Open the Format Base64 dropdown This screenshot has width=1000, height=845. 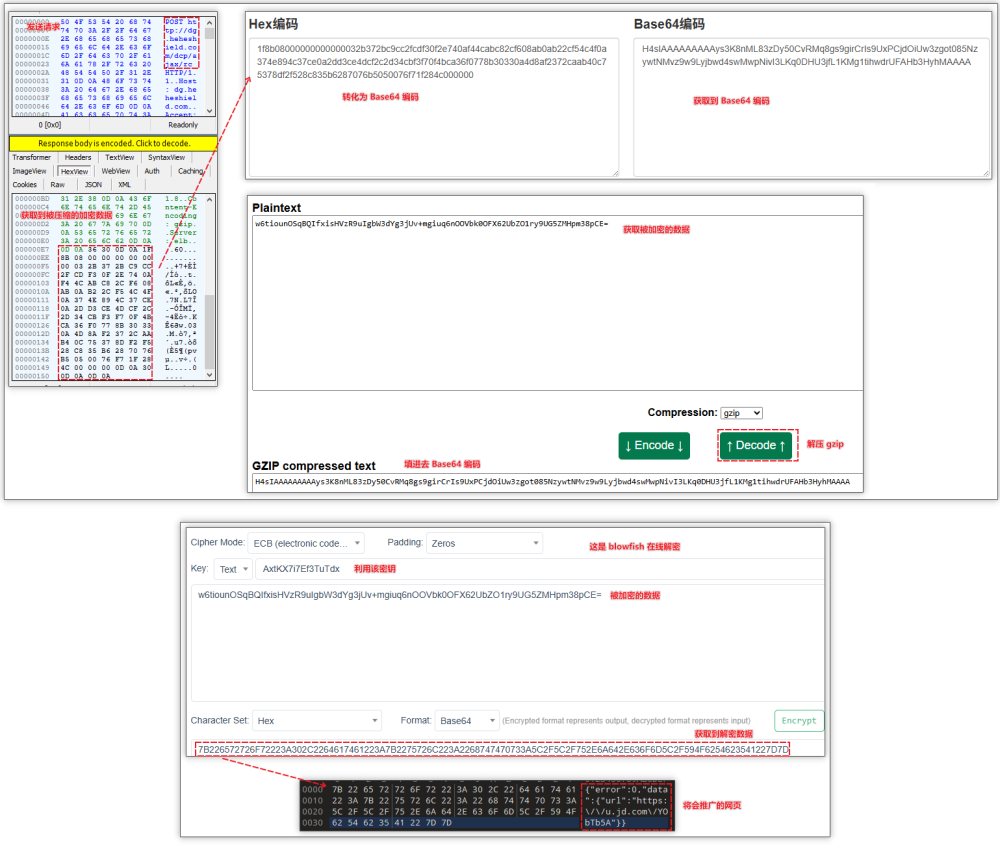pyautogui.click(x=466, y=720)
